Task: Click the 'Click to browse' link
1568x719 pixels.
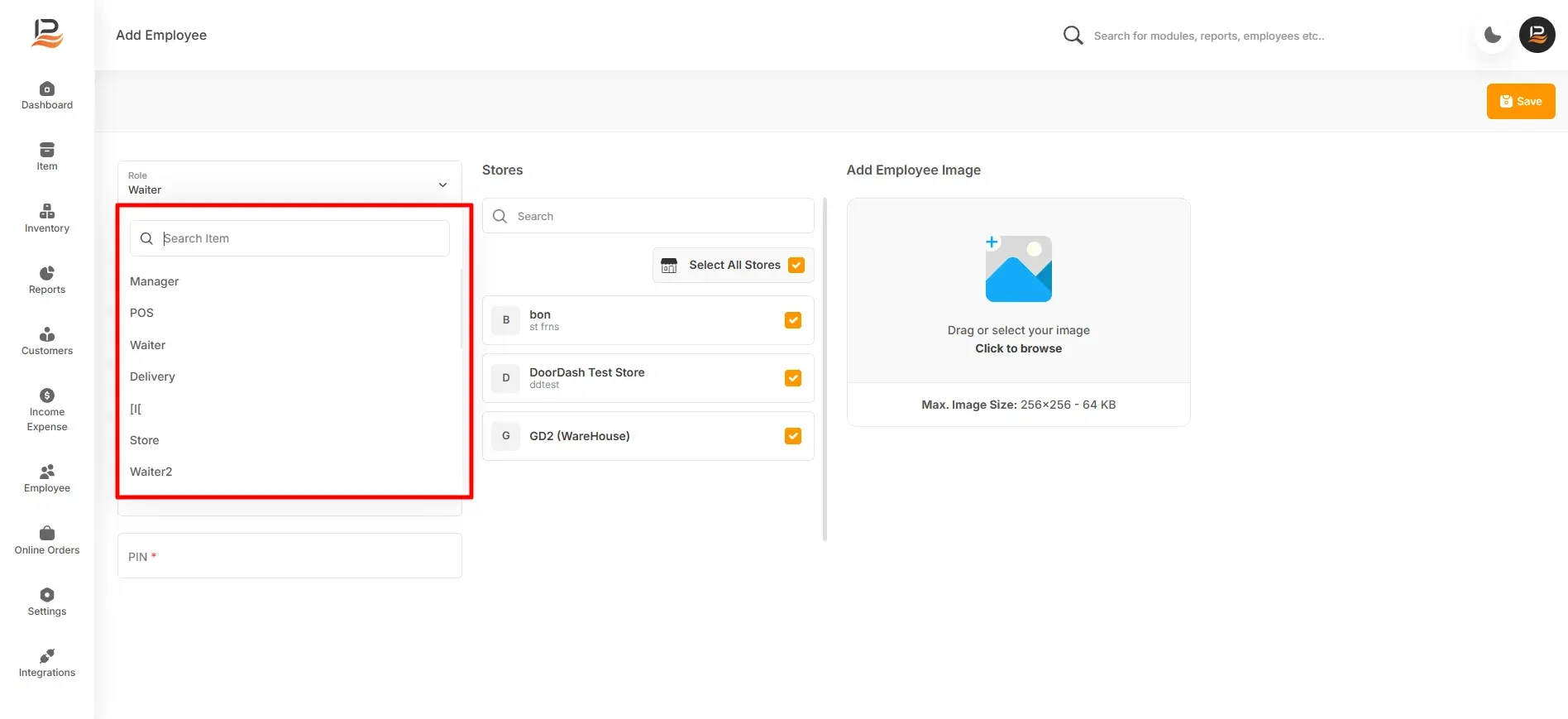Action: [1018, 348]
